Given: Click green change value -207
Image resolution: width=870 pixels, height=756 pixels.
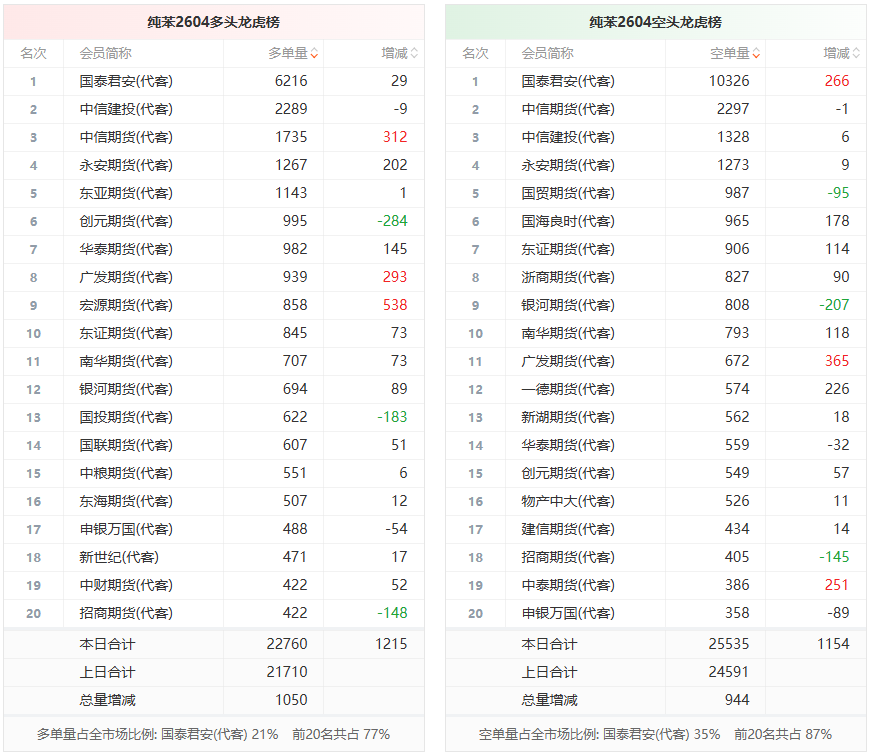Looking at the screenshot, I should [834, 305].
